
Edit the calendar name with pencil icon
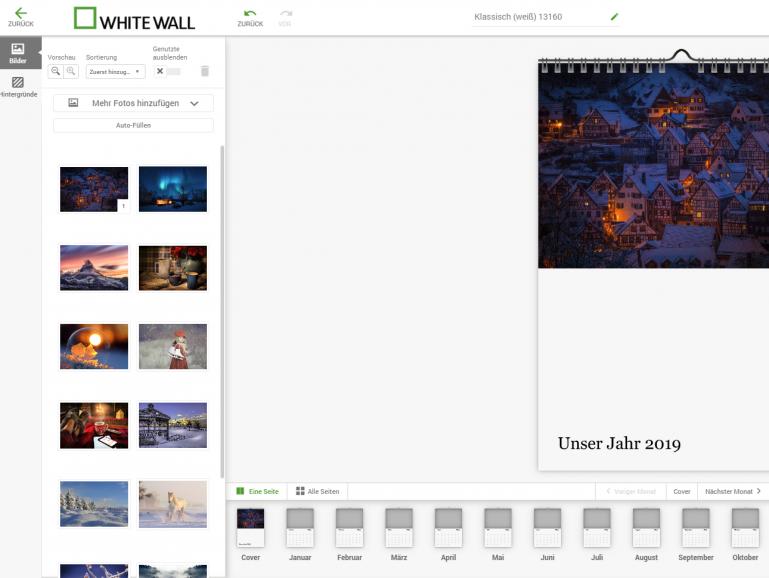(614, 17)
